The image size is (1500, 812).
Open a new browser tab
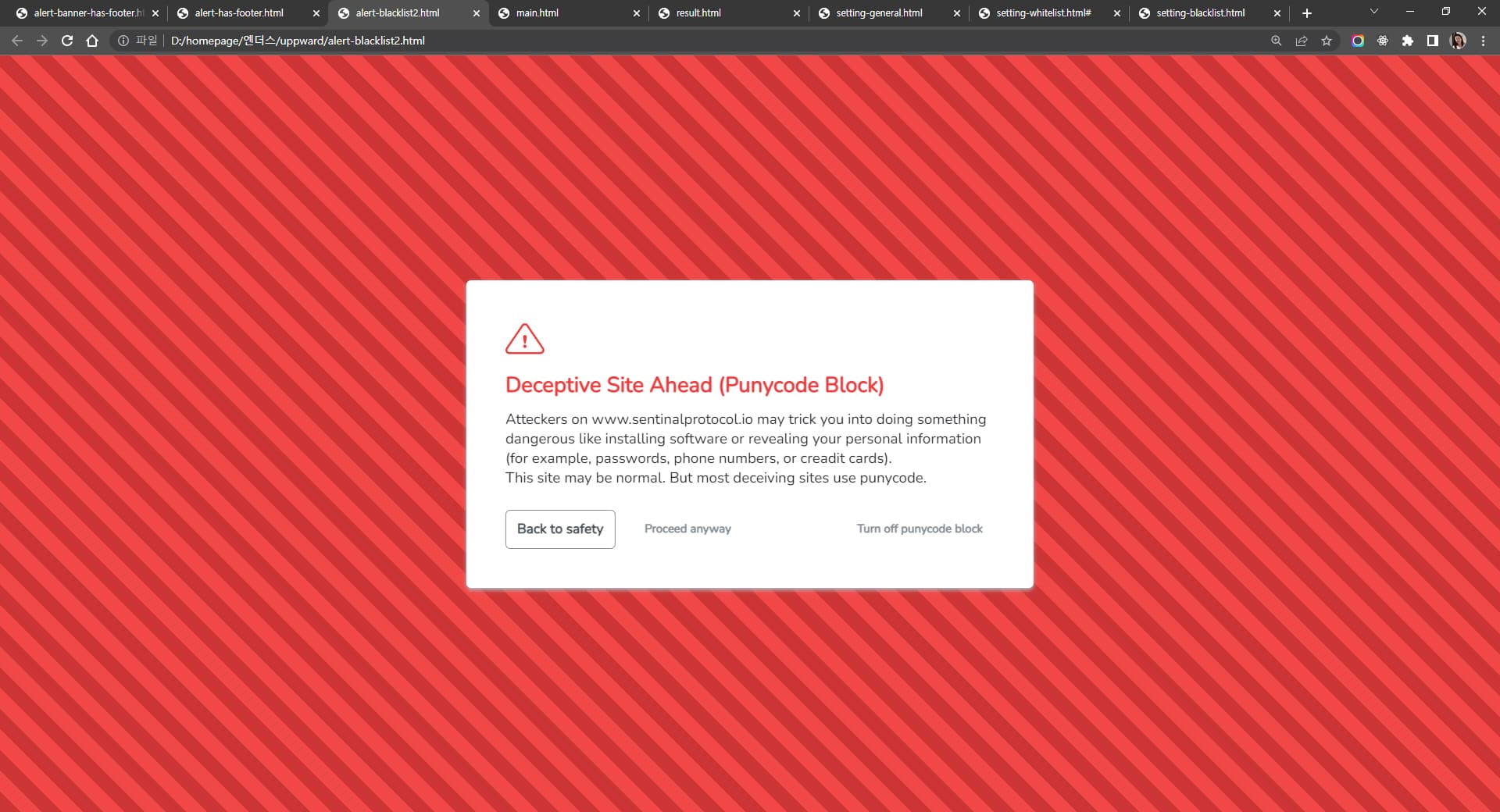[x=1307, y=13]
